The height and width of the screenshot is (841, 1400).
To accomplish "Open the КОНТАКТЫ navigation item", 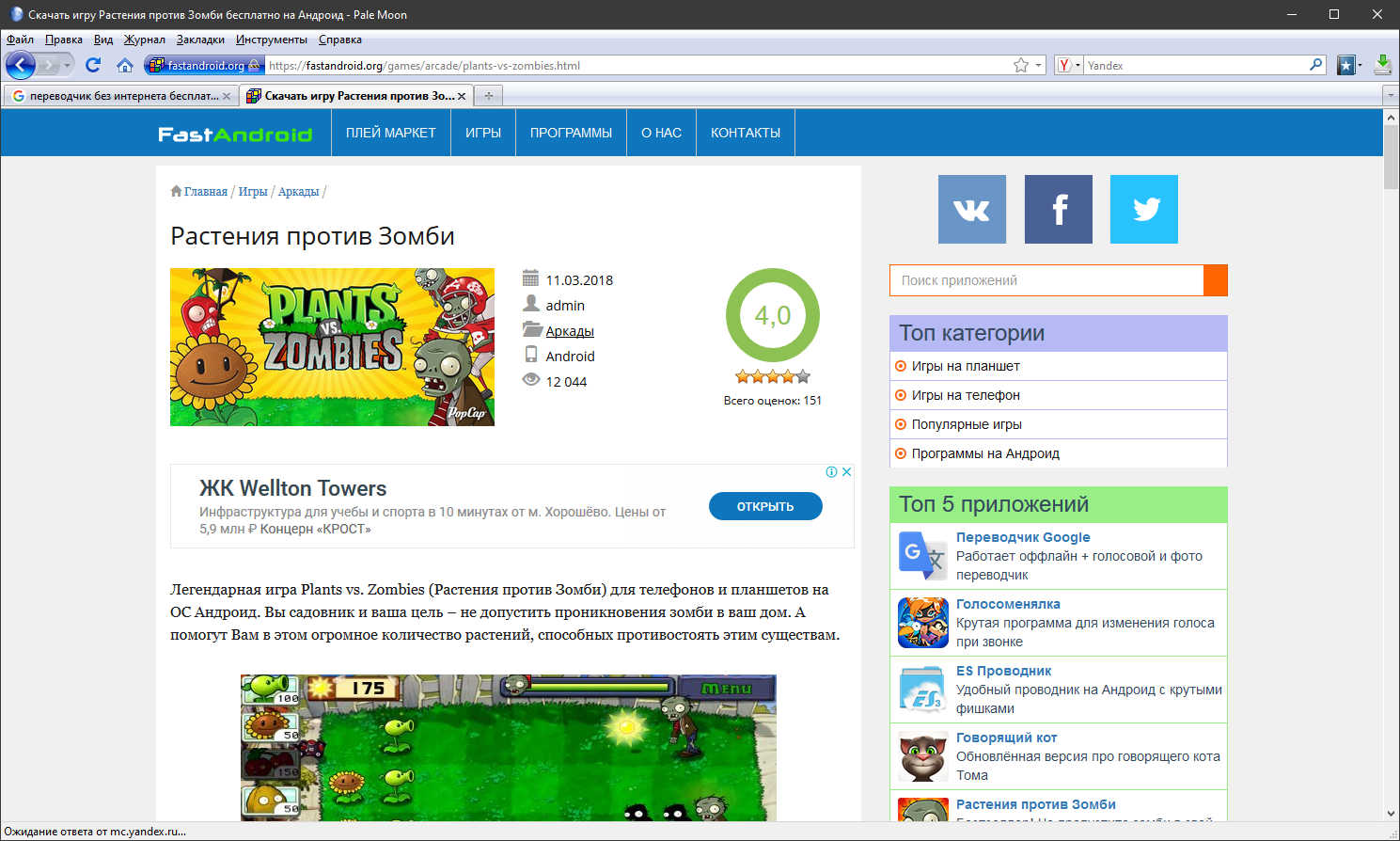I will pyautogui.click(x=746, y=133).
